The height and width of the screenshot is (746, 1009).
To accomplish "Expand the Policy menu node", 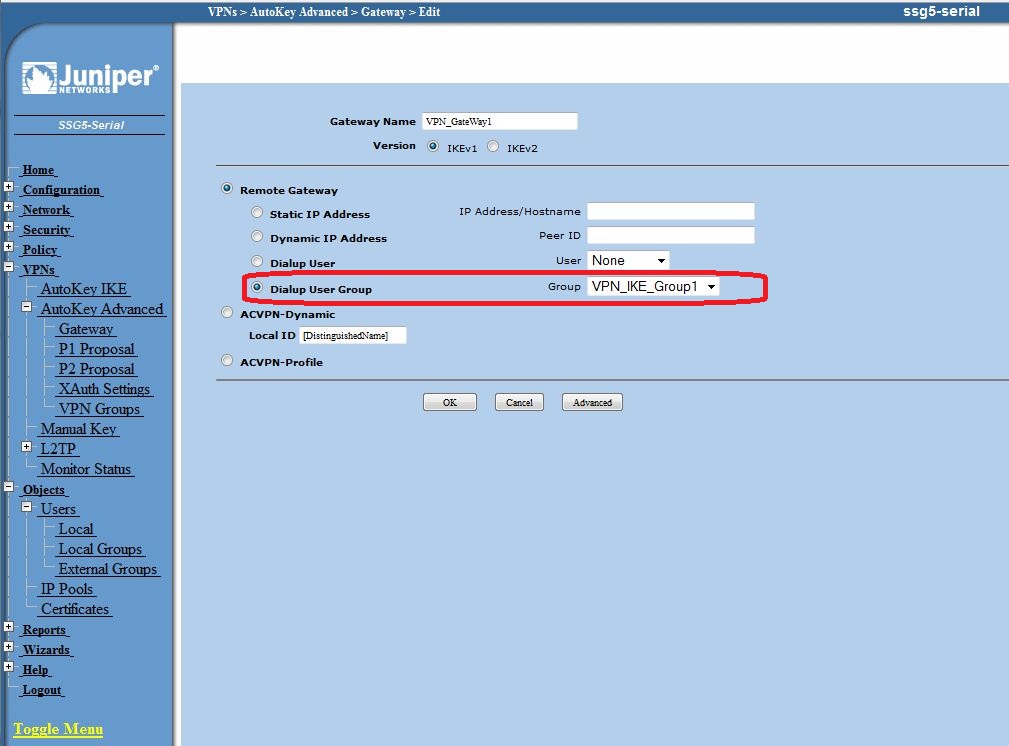I will pyautogui.click(x=8, y=247).
